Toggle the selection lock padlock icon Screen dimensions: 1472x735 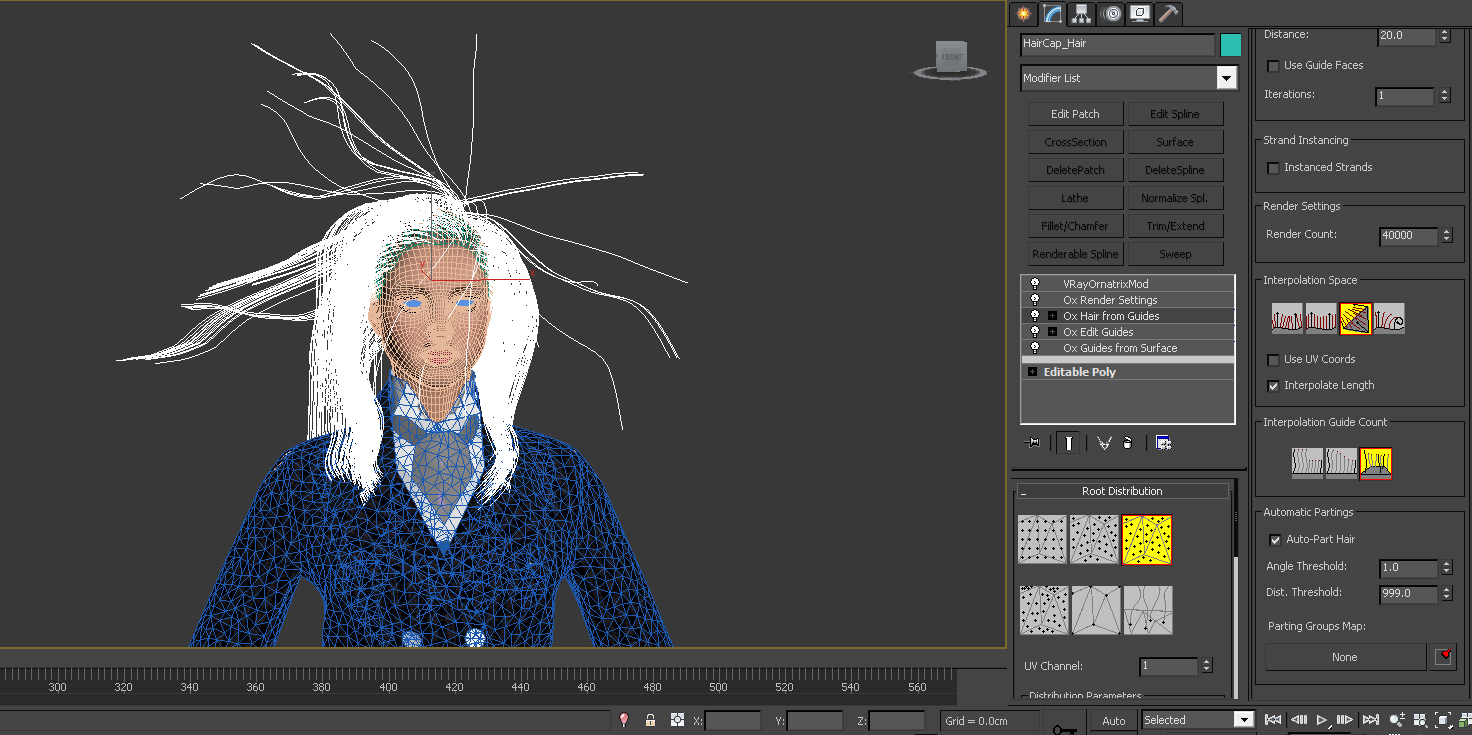[x=650, y=720]
